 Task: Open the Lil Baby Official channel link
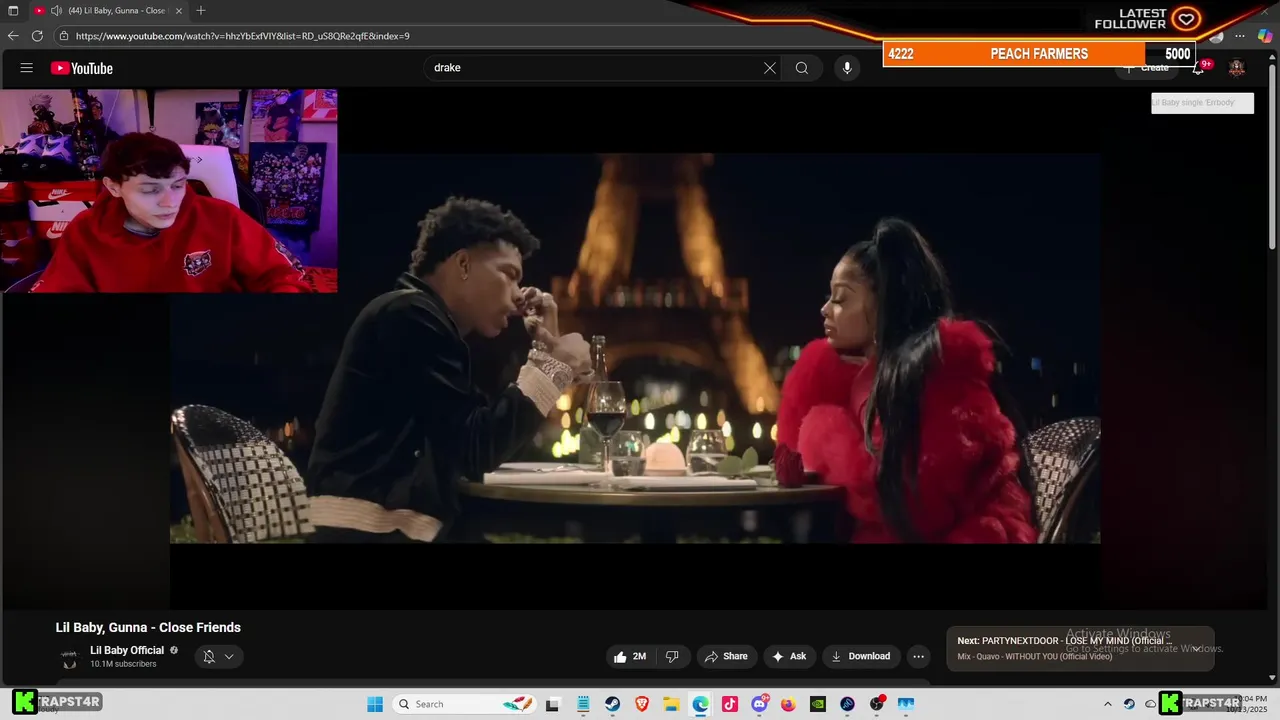coord(127,650)
